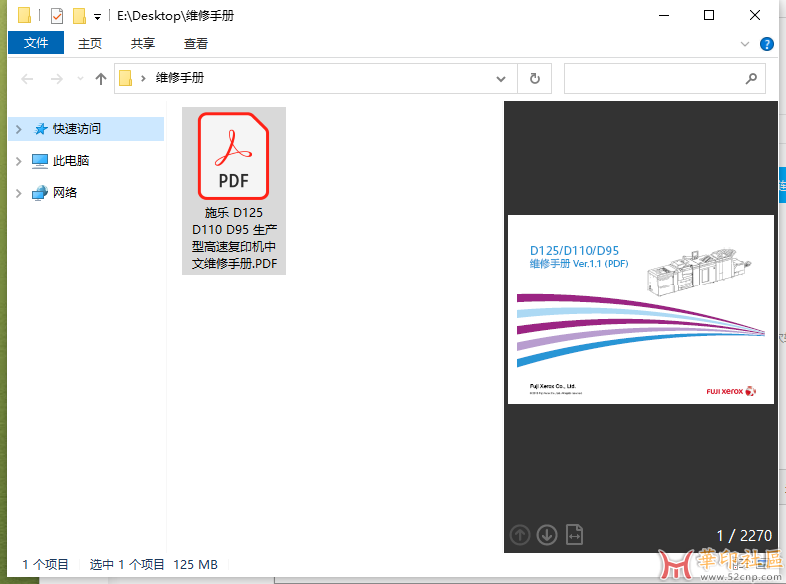
Task: Click the 125 MB size in status bar
Action: click(195, 565)
